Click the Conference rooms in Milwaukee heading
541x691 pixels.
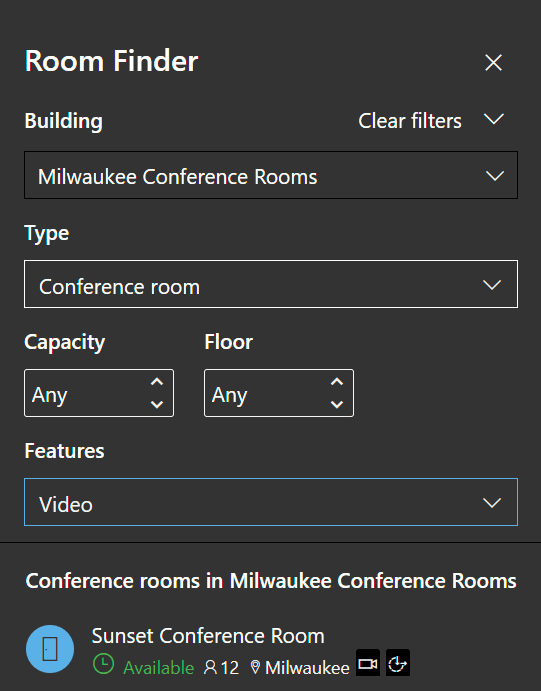tap(271, 581)
